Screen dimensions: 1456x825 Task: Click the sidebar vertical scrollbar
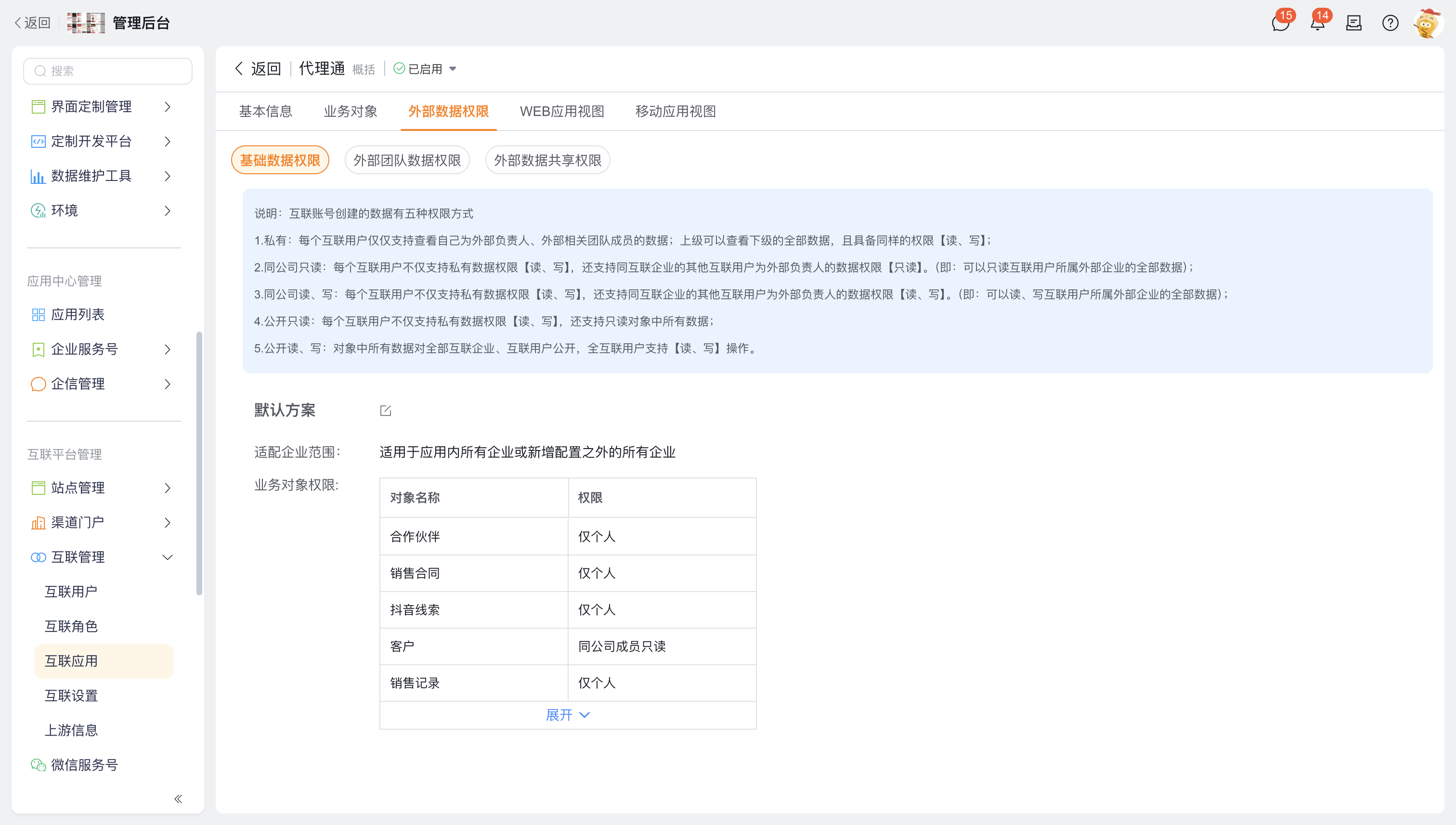pyautogui.click(x=199, y=464)
